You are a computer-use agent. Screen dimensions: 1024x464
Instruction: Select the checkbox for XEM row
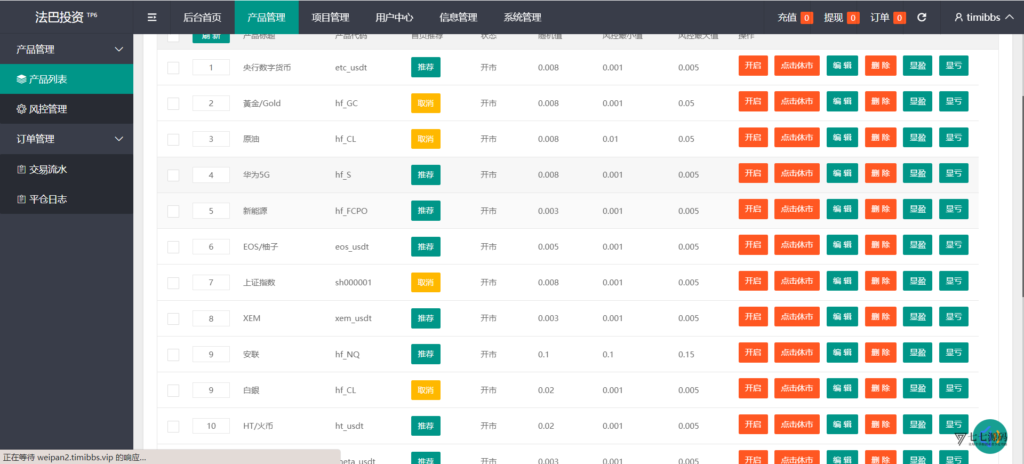coord(173,319)
